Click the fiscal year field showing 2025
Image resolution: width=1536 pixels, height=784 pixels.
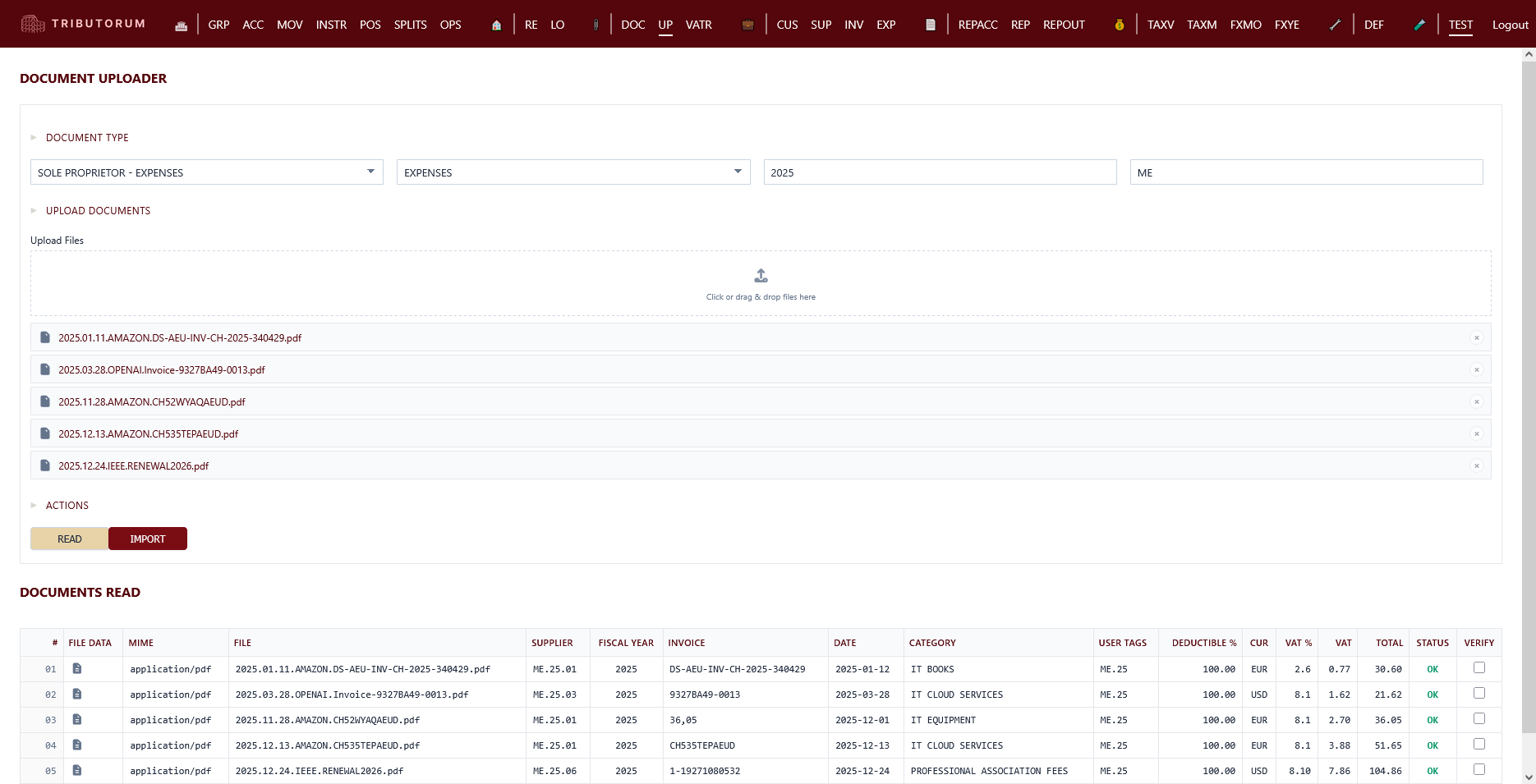[x=940, y=172]
